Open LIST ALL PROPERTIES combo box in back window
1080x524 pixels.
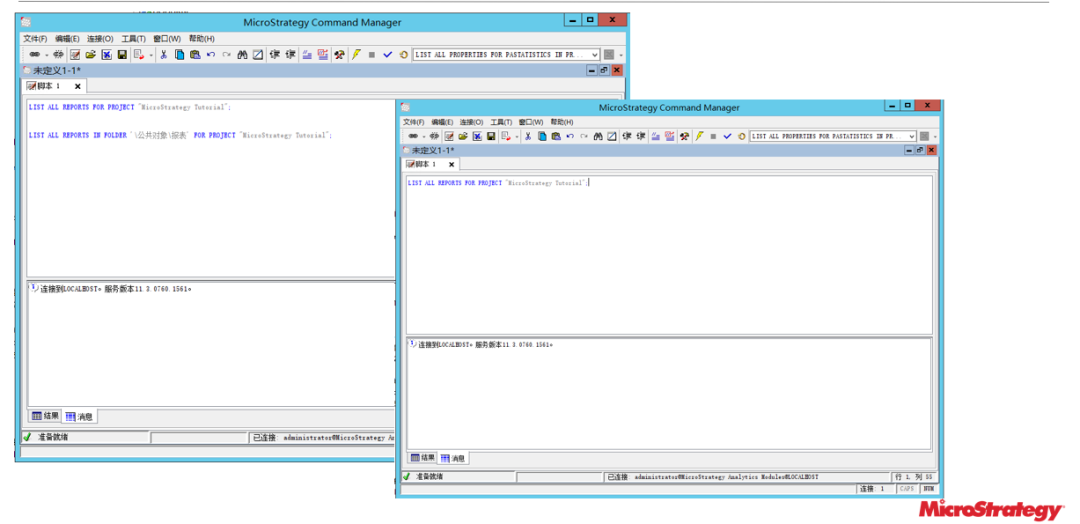click(x=506, y=54)
